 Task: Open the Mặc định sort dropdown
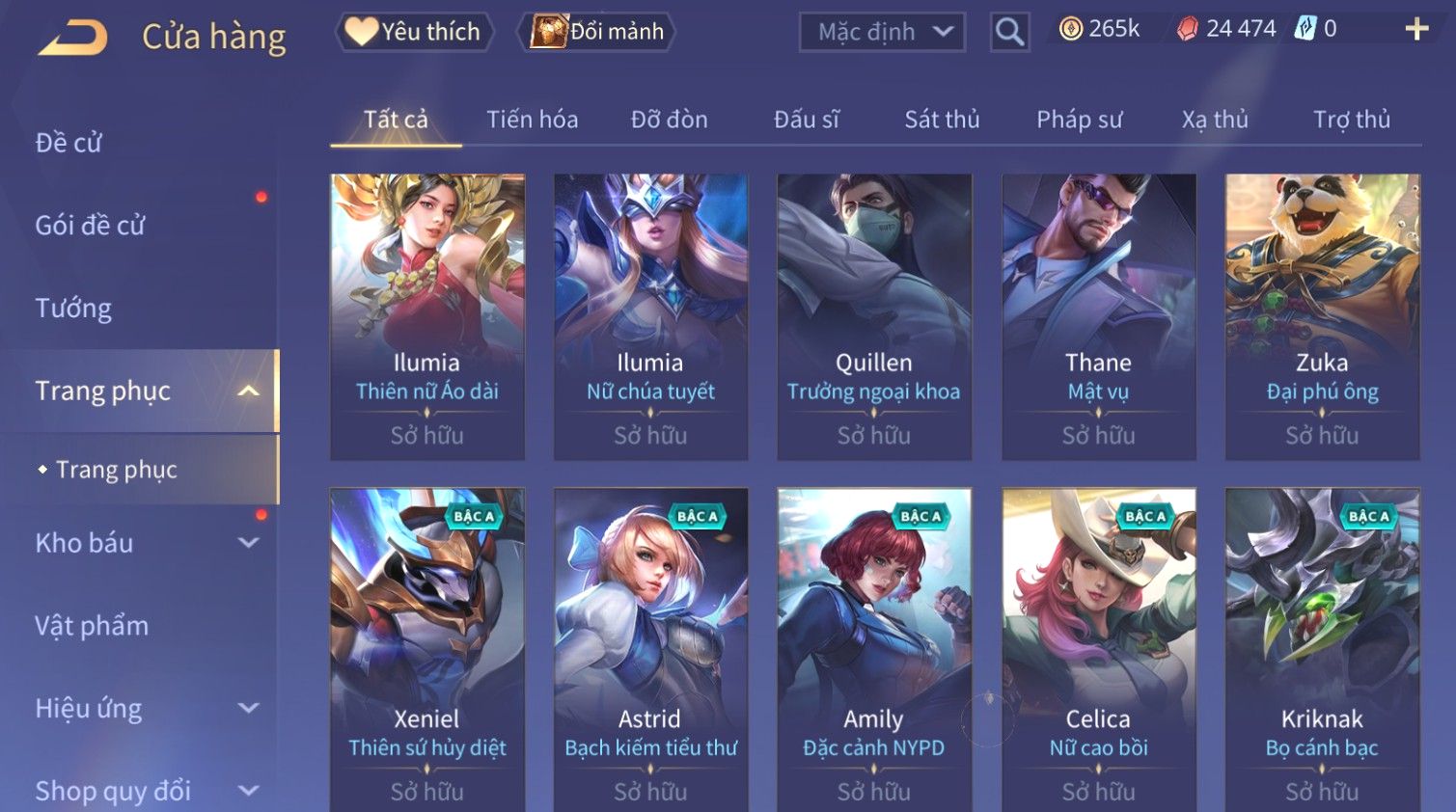point(882,32)
